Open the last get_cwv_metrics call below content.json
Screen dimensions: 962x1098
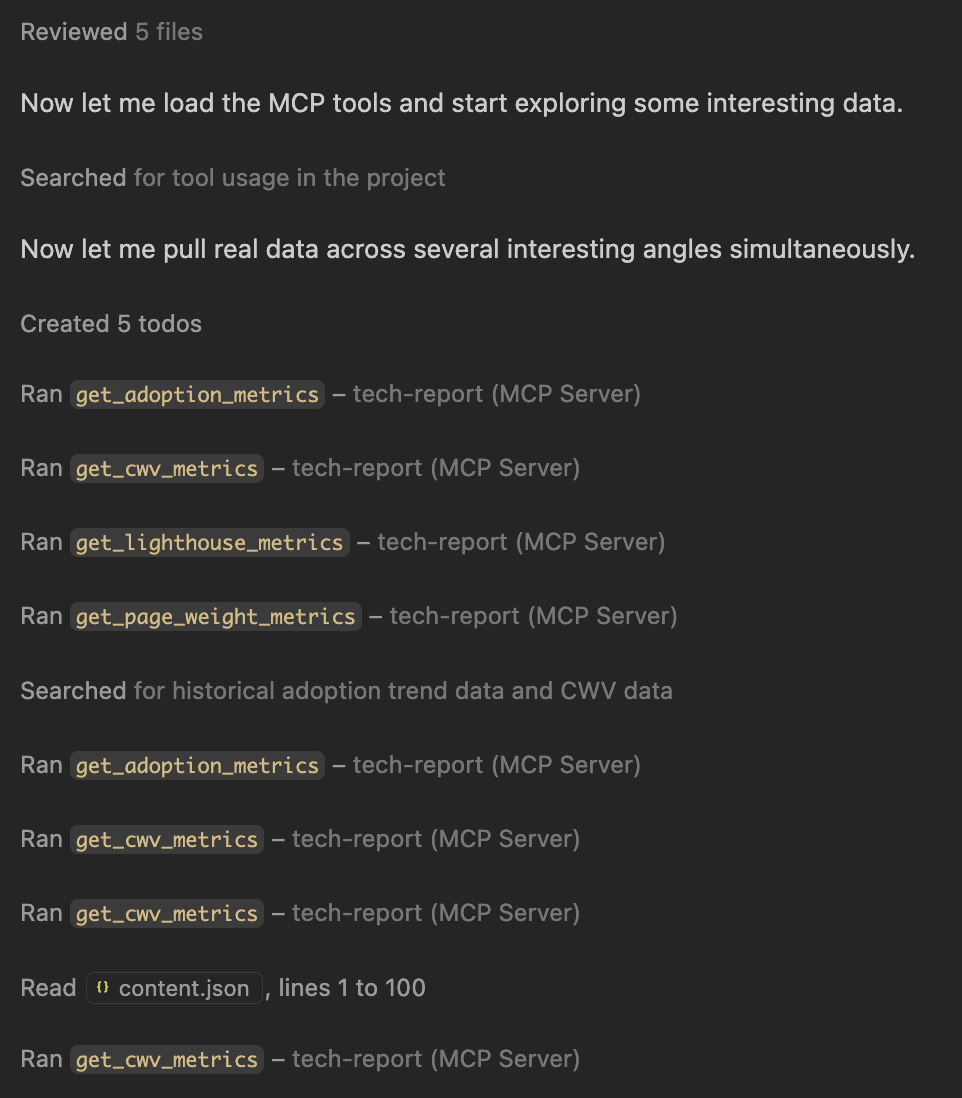(x=167, y=1059)
